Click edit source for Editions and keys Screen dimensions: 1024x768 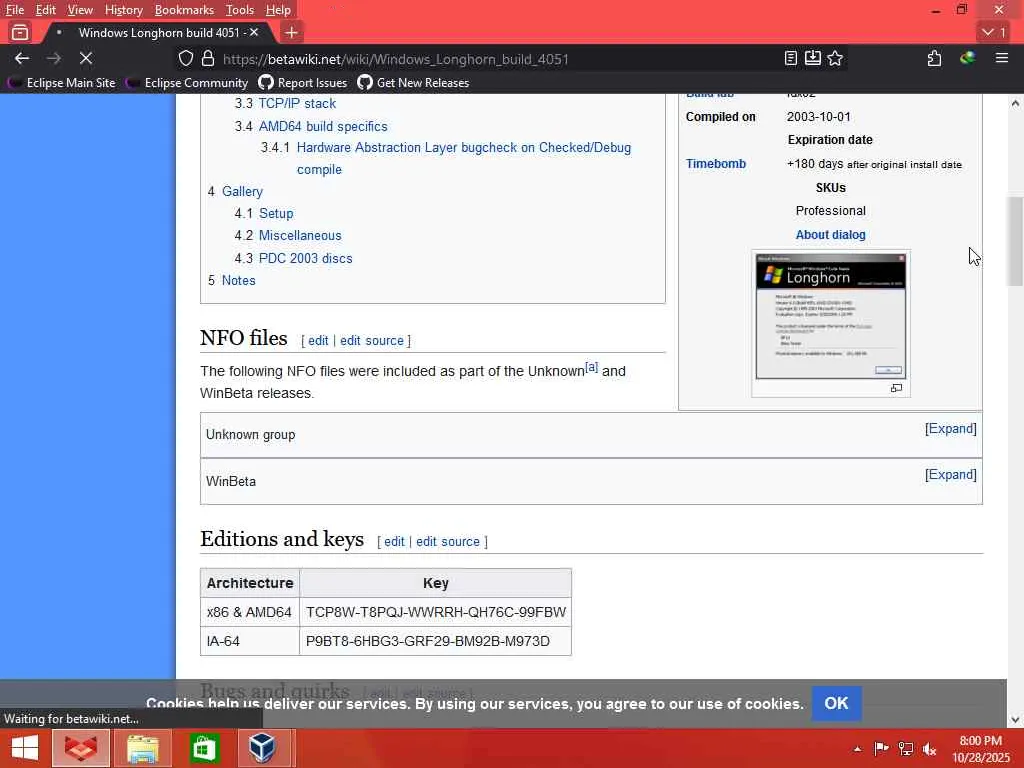(x=448, y=541)
